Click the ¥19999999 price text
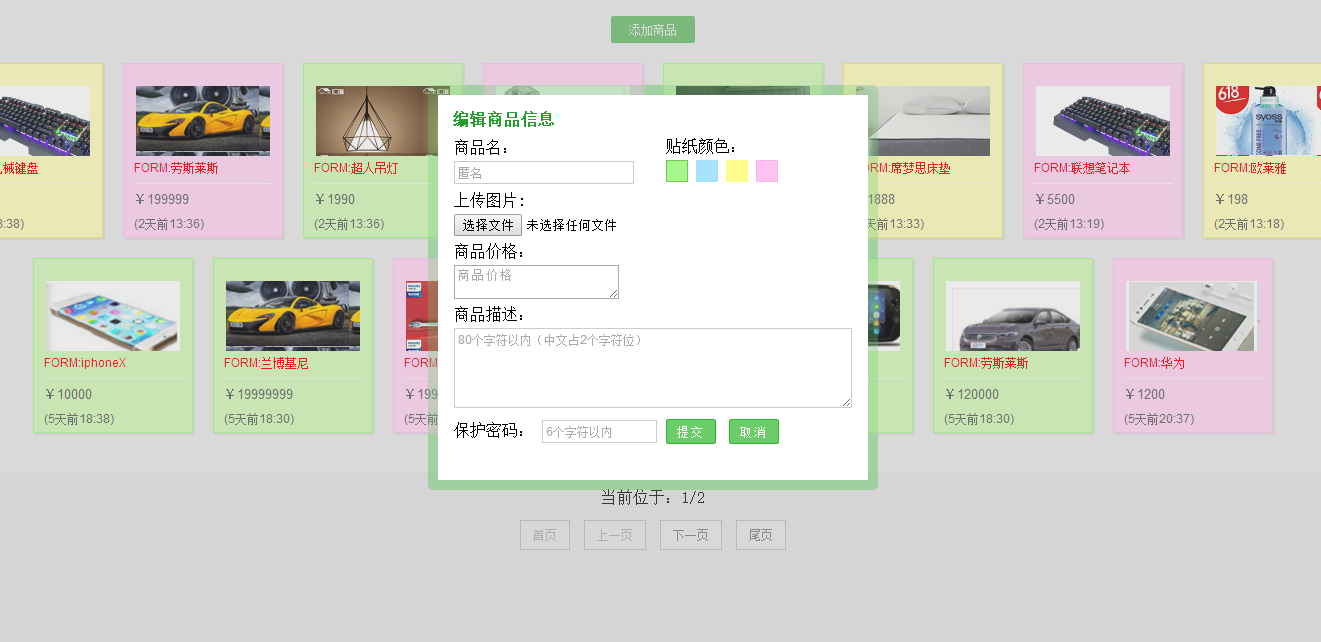Image resolution: width=1321 pixels, height=642 pixels. click(258, 394)
